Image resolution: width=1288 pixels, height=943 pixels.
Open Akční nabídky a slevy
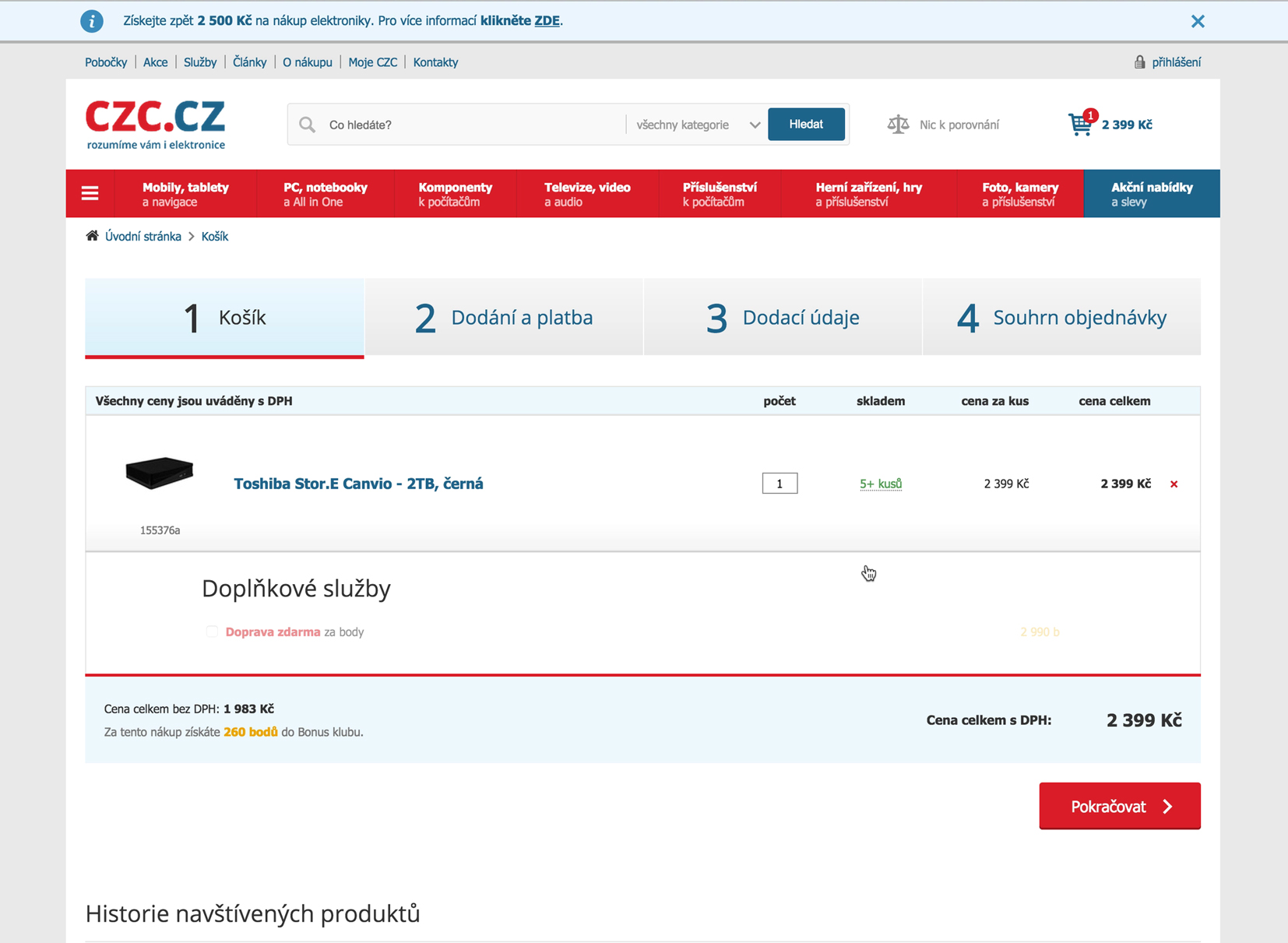[x=1152, y=194]
